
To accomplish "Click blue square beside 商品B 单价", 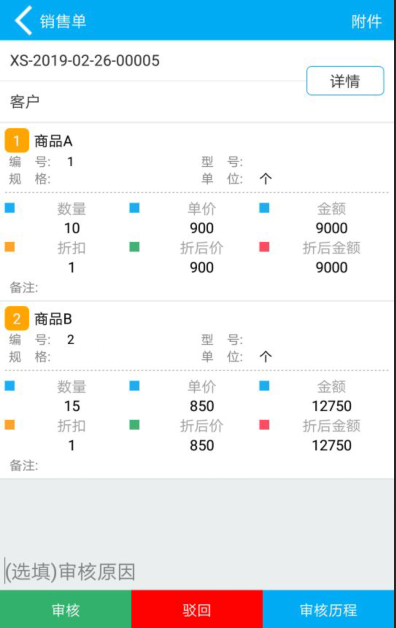I will click(135, 386).
